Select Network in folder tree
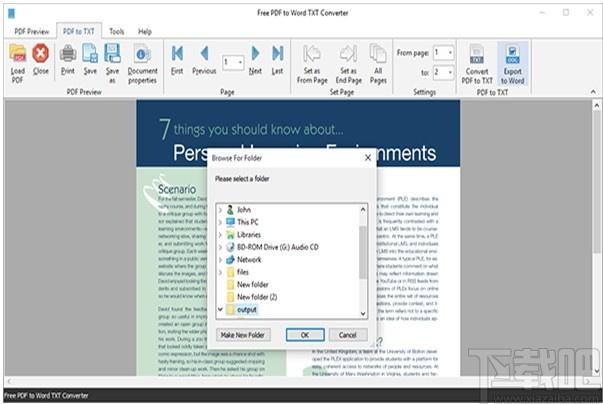The height and width of the screenshot is (404, 603). pyautogui.click(x=244, y=260)
